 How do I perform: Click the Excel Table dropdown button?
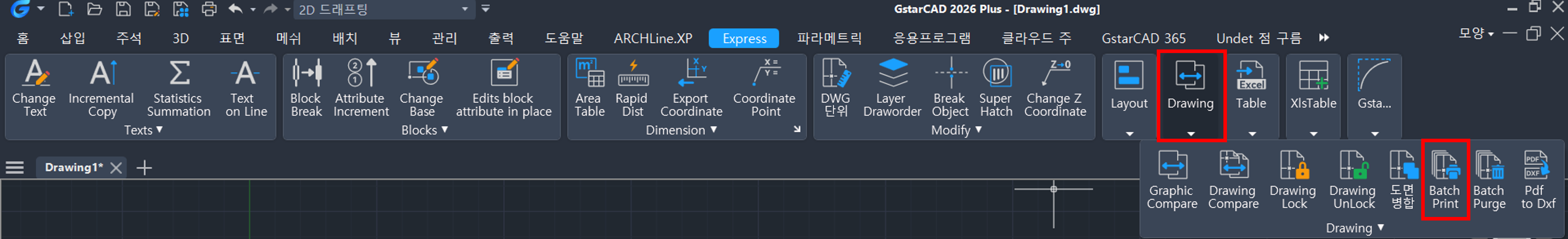coord(1251,133)
